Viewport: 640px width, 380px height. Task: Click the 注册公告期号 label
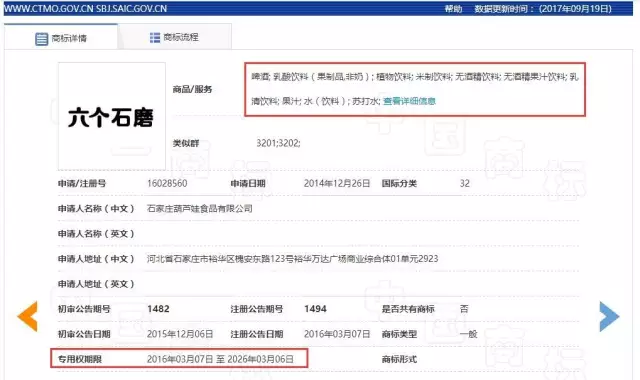click(x=257, y=309)
